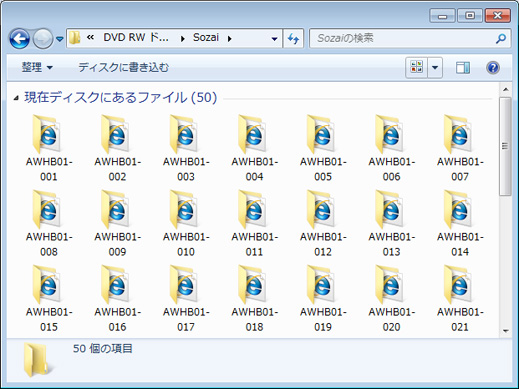The width and height of the screenshot is (519, 389).
Task: Minimize the Explorer window
Action: (x=442, y=16)
